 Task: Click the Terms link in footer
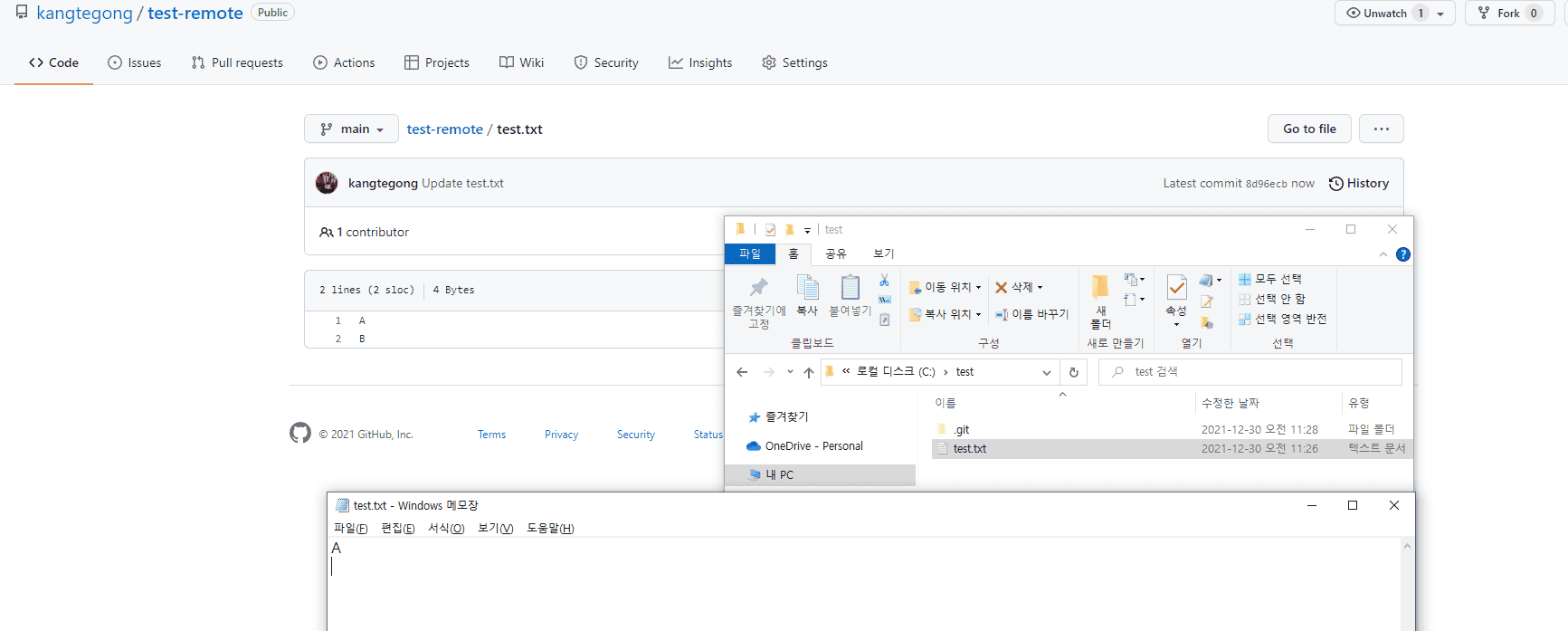[492, 435]
